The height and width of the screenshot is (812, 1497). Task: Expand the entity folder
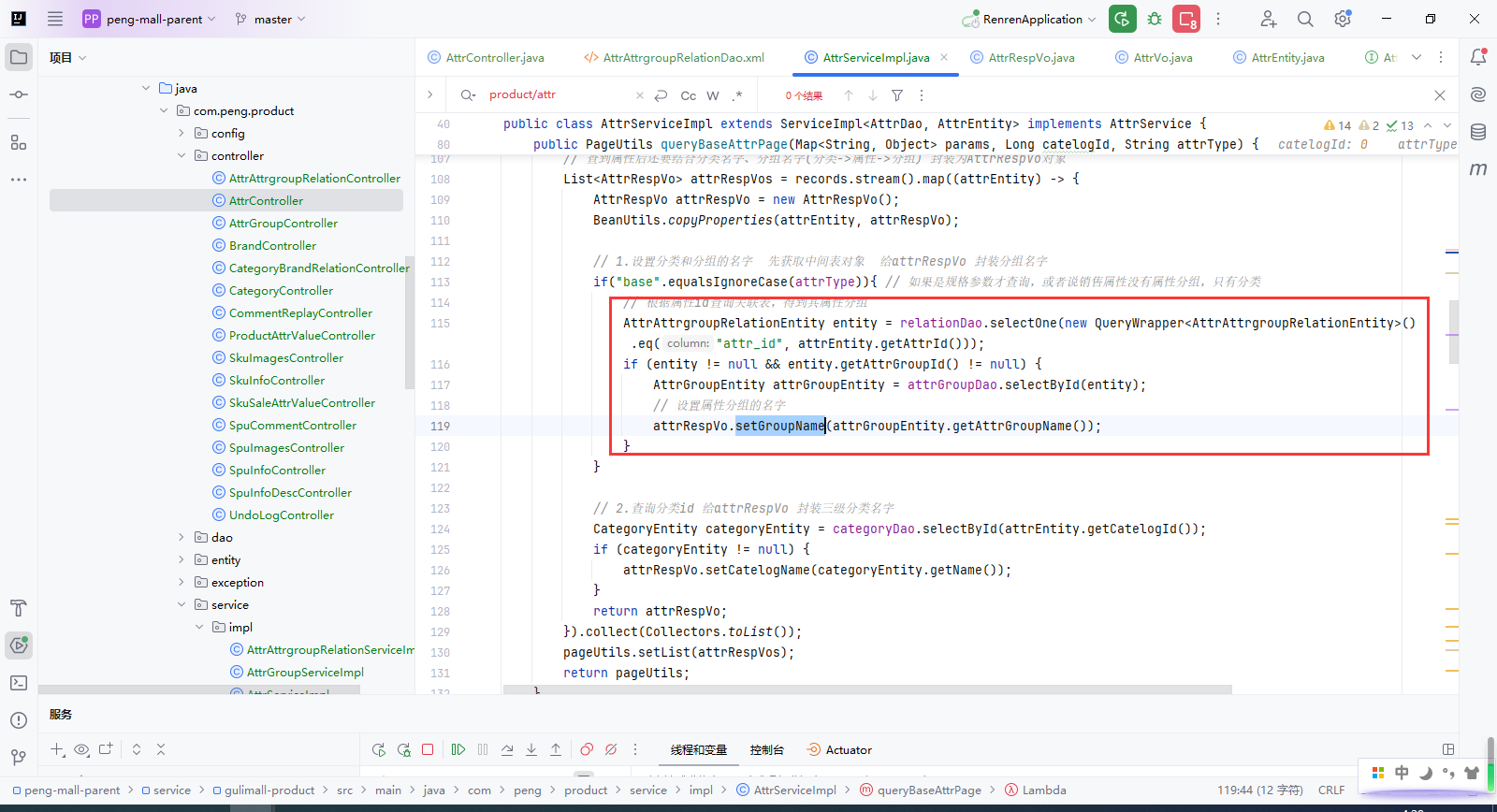click(x=182, y=560)
